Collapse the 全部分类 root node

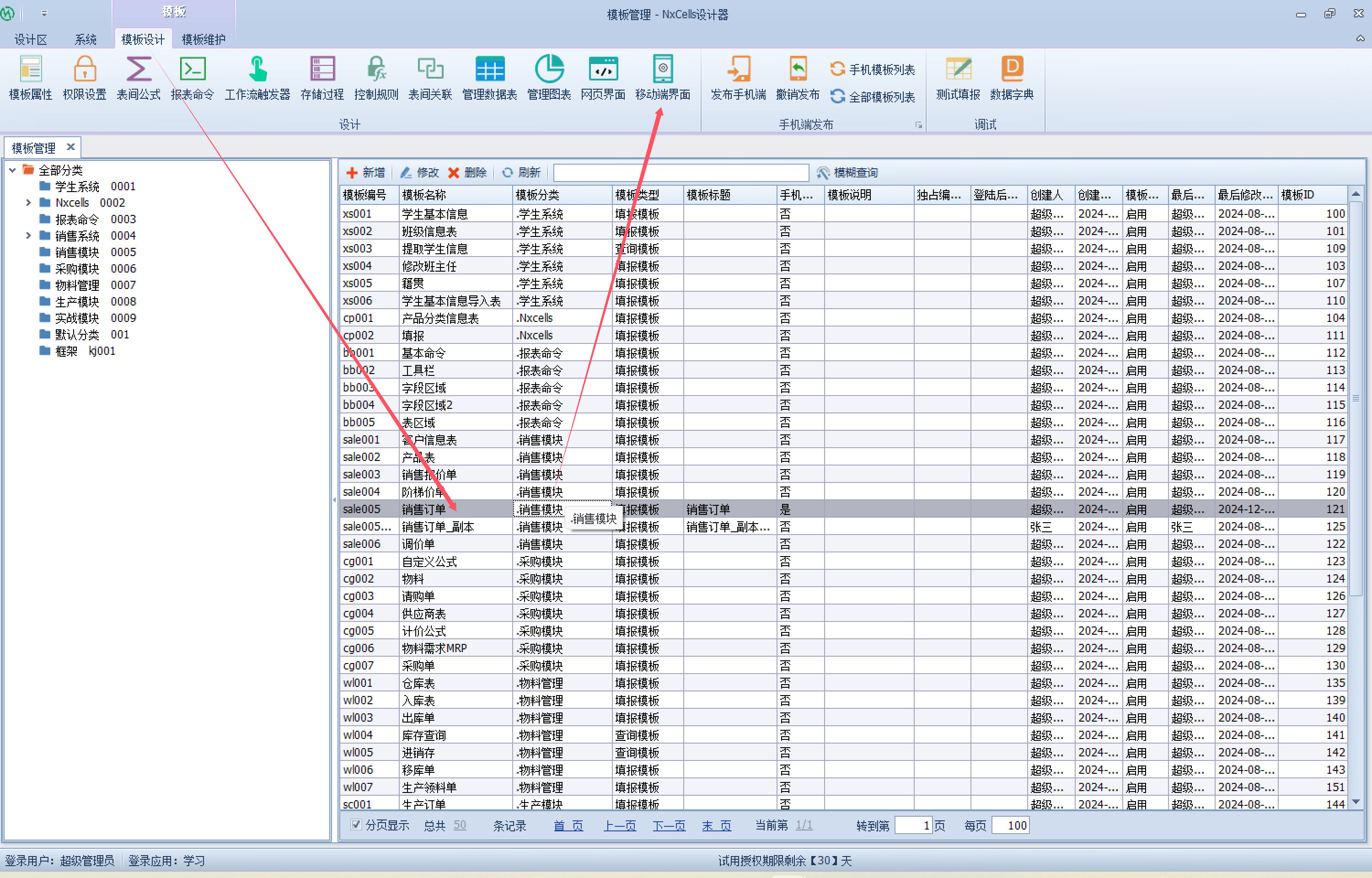coord(12,170)
